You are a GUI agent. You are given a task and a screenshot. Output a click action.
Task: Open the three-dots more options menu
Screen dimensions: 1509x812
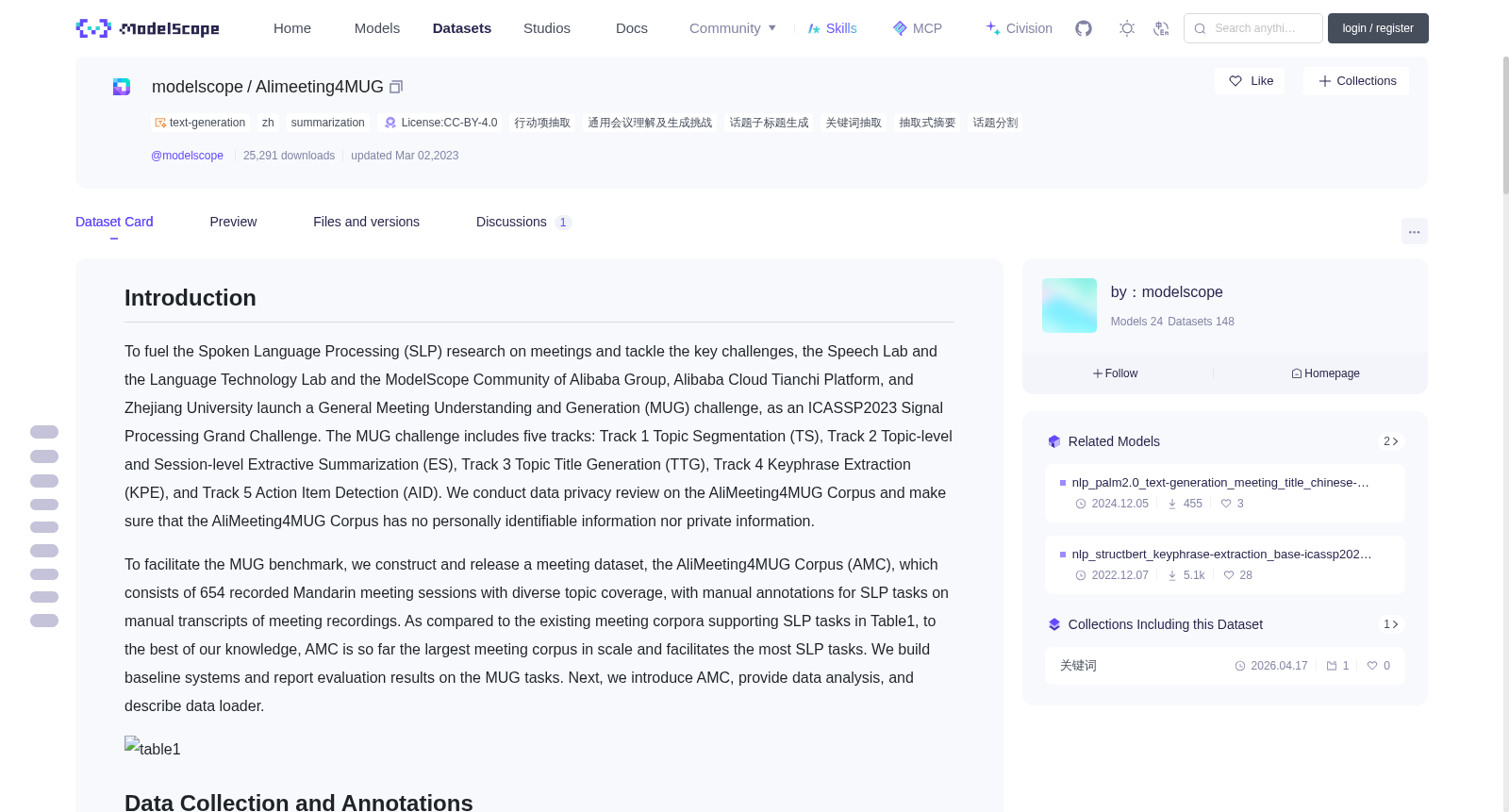click(x=1414, y=231)
